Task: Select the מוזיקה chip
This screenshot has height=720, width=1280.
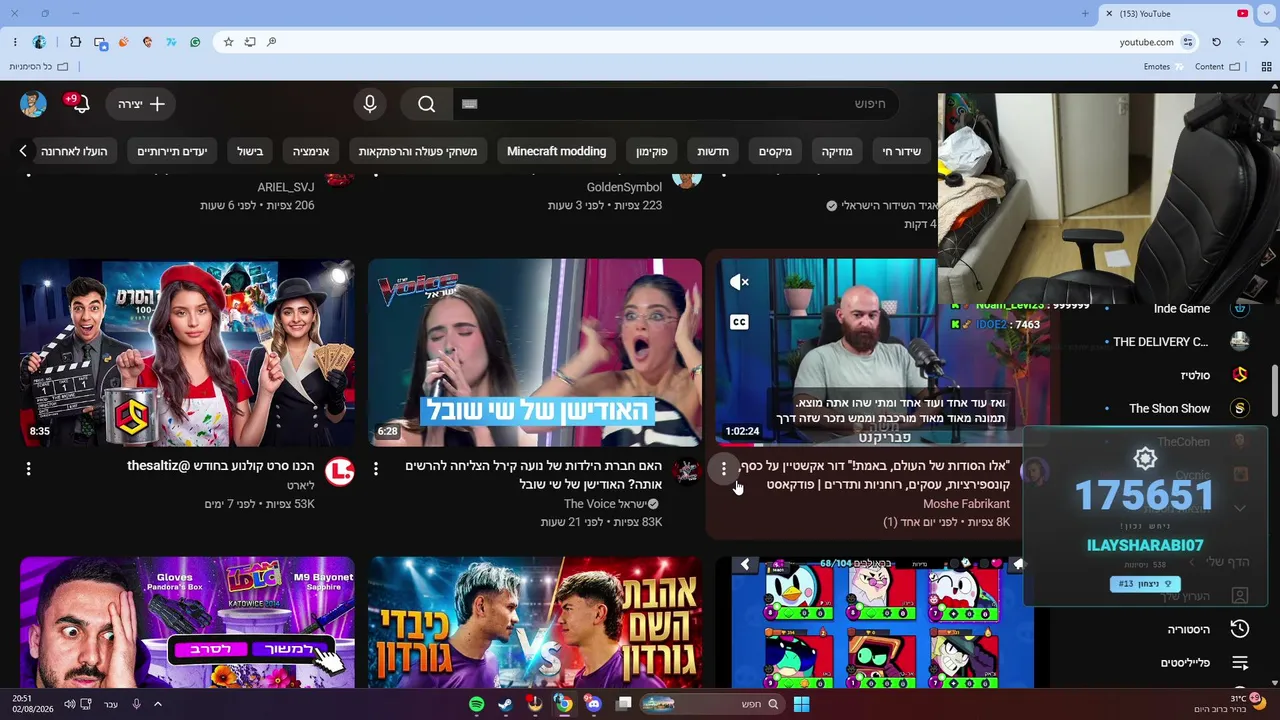Action: click(837, 151)
